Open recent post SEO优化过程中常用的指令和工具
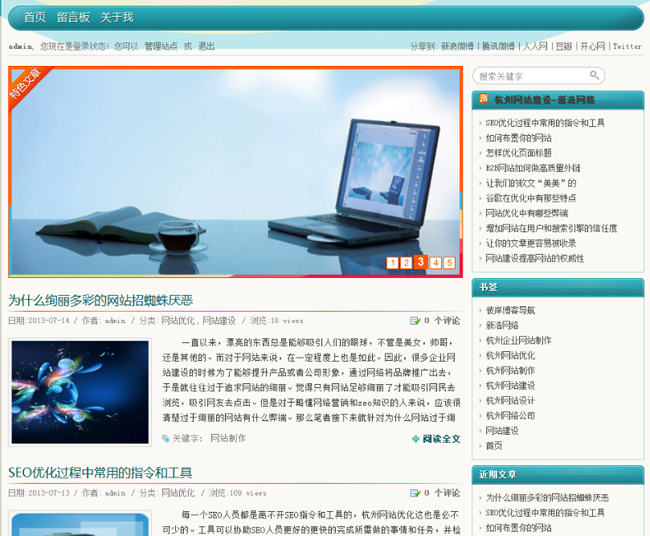The height and width of the screenshot is (536, 650). [x=545, y=512]
